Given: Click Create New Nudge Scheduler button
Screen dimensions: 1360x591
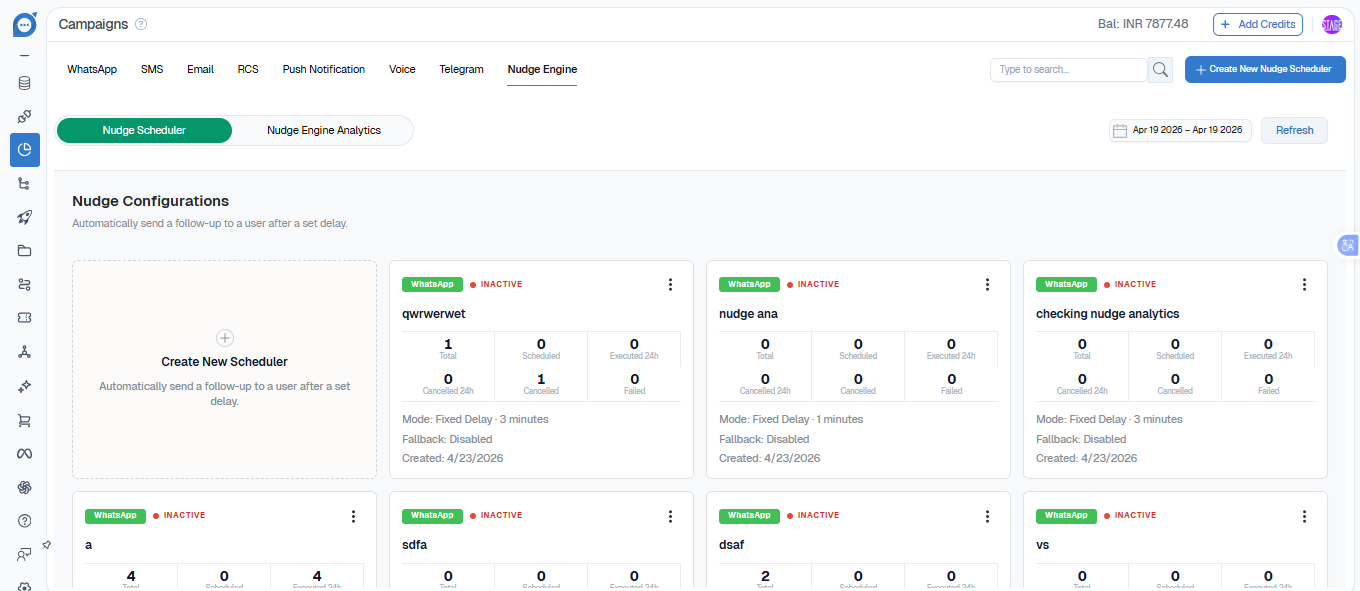Looking at the screenshot, I should tap(1265, 69).
